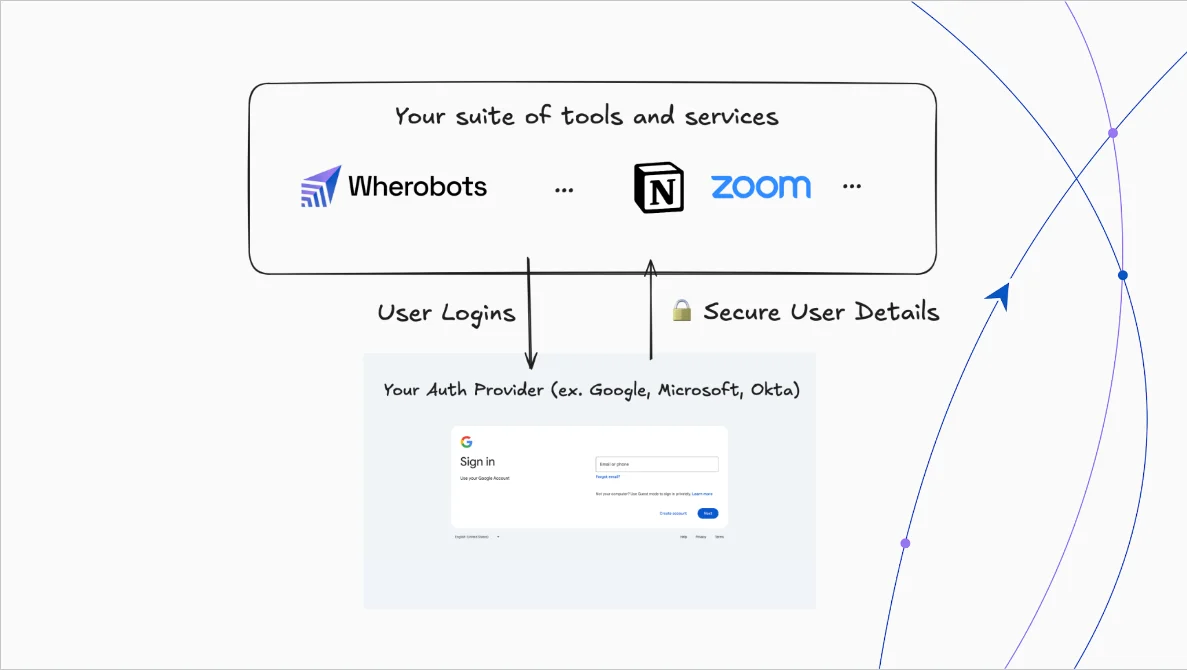This screenshot has width=1187, height=670.
Task: Click the 'Wherobots' wordmark text
Action: [x=417, y=186]
